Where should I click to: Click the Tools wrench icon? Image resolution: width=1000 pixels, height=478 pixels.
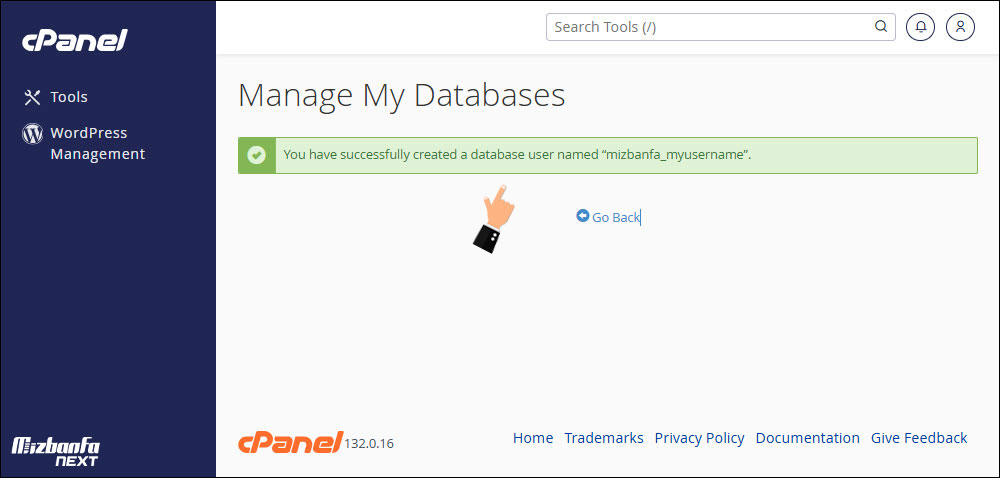coord(32,97)
